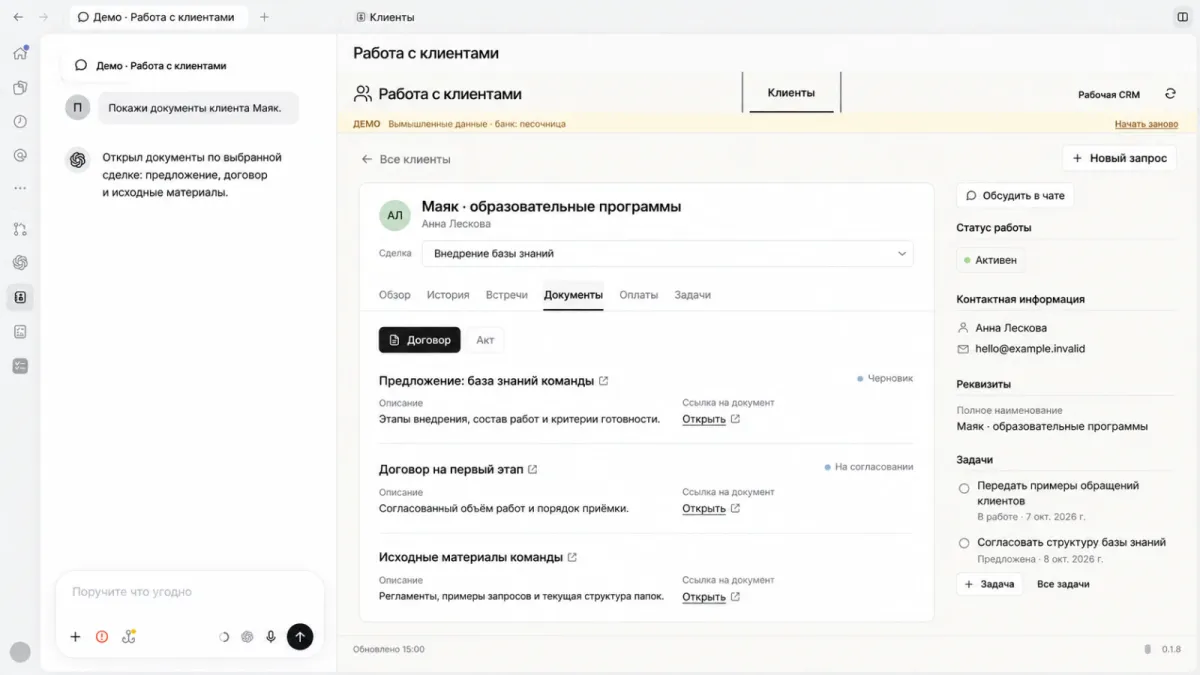Click the model logo icon beside the microphone

point(247,636)
